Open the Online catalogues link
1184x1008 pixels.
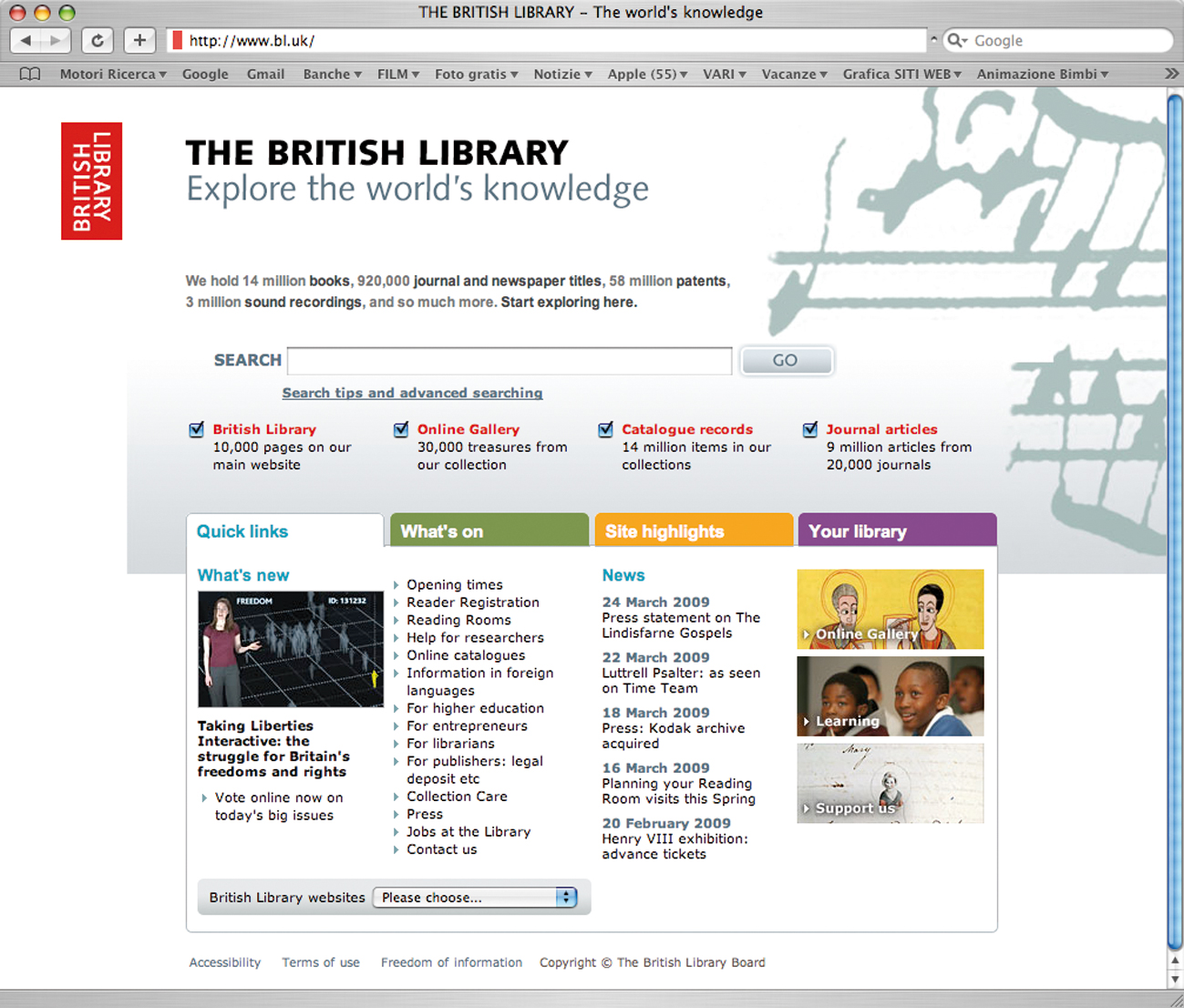tap(466, 655)
